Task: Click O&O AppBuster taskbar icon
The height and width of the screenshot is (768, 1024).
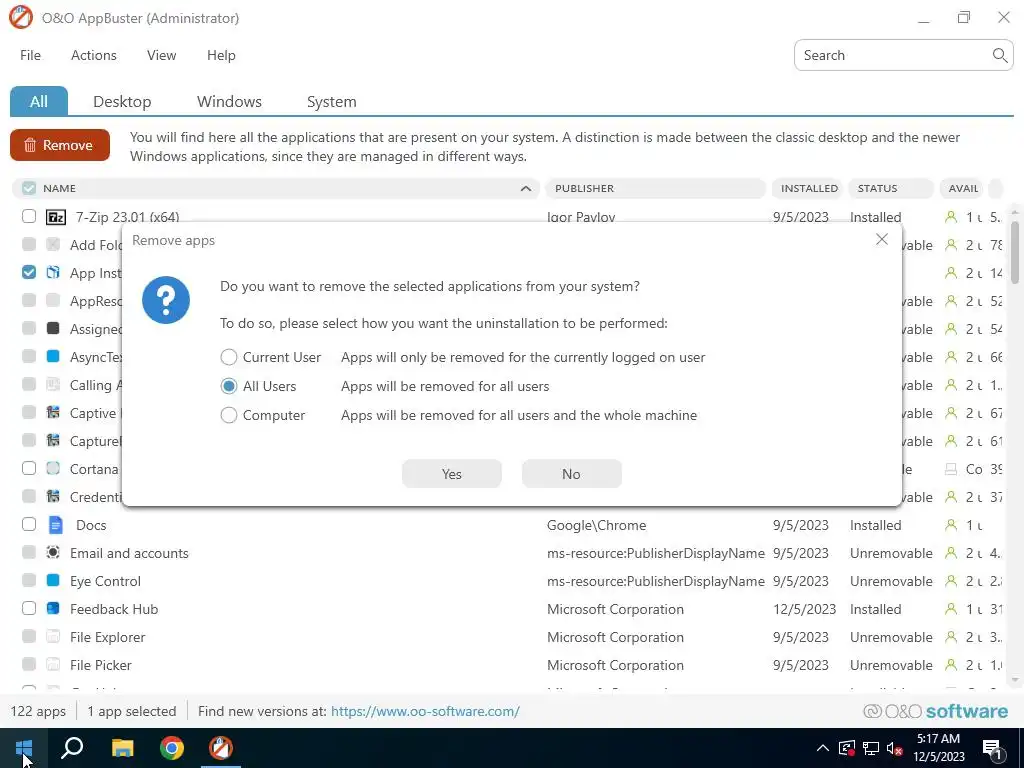Action: [x=221, y=748]
